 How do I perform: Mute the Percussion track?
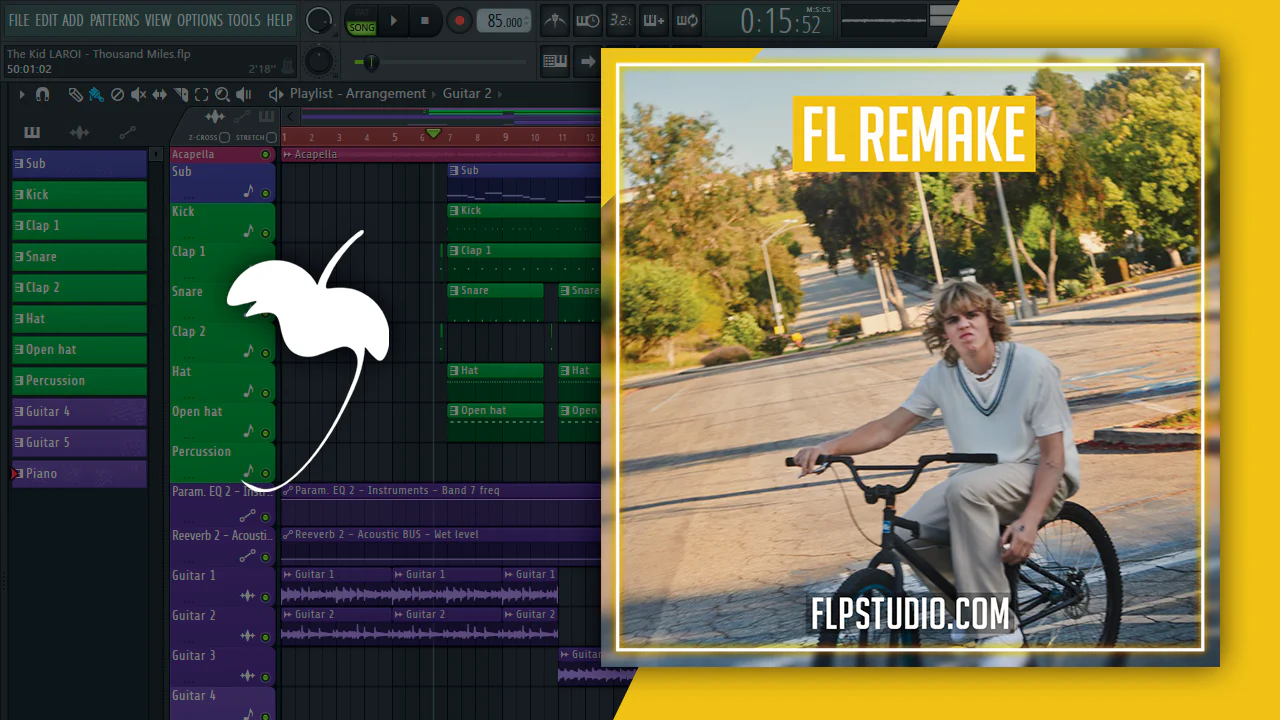265,474
